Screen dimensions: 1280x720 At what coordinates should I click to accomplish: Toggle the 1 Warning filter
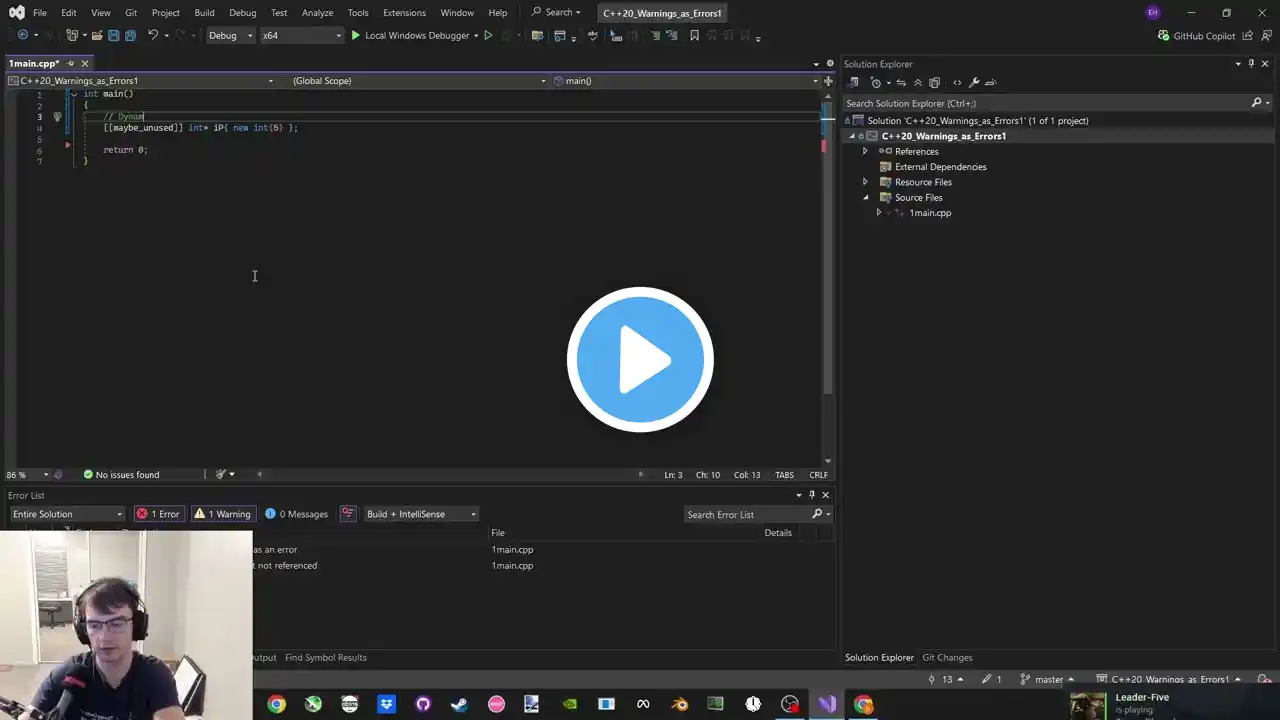[222, 514]
